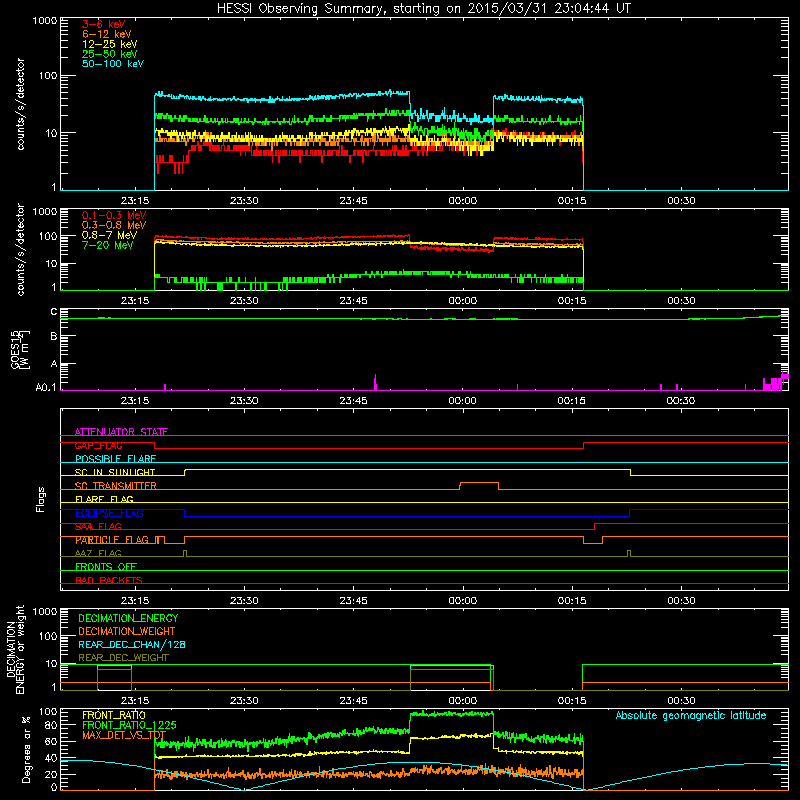800x800 pixels.
Task: Click the 00:15 tick under the decimation panel
Action: [x=572, y=701]
